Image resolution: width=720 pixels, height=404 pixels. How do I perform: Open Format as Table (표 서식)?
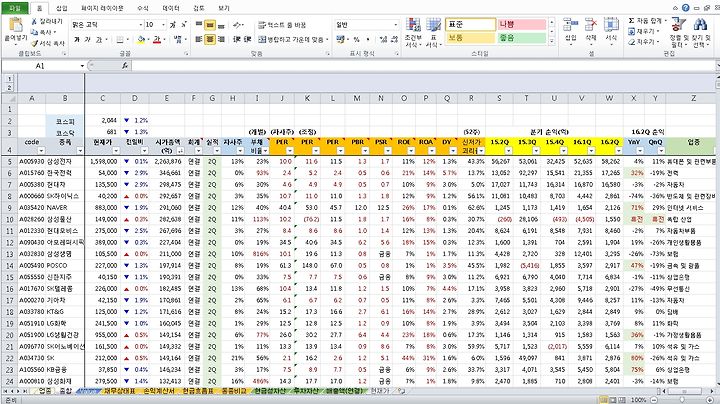(433, 33)
